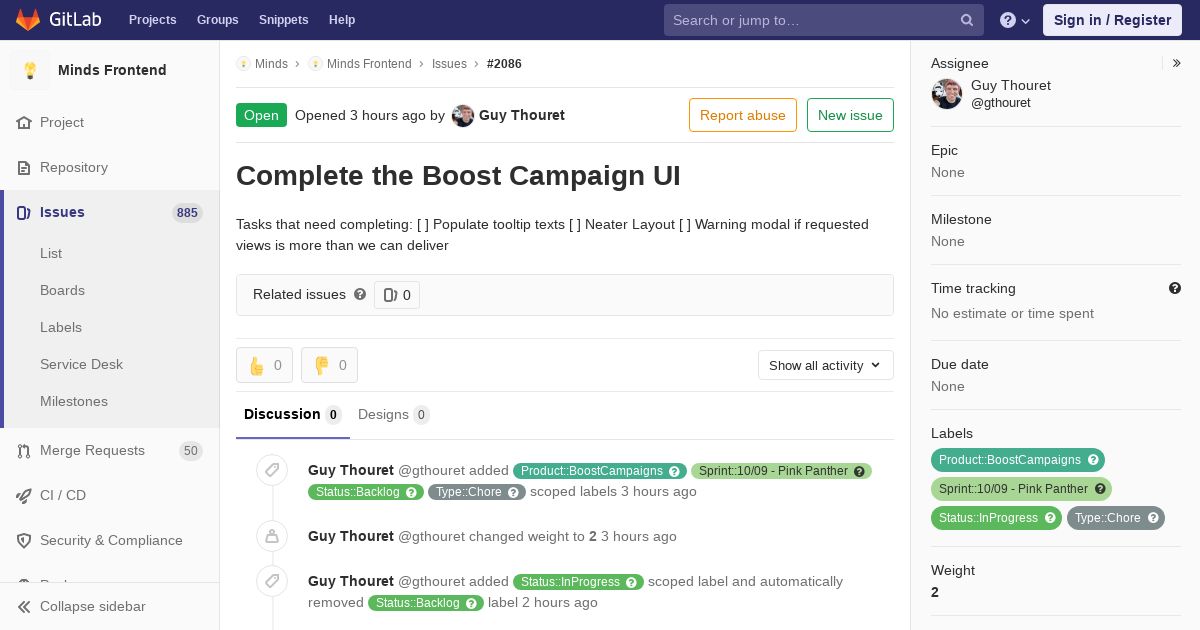Open the Milestones link
The image size is (1200, 630).
tap(74, 401)
